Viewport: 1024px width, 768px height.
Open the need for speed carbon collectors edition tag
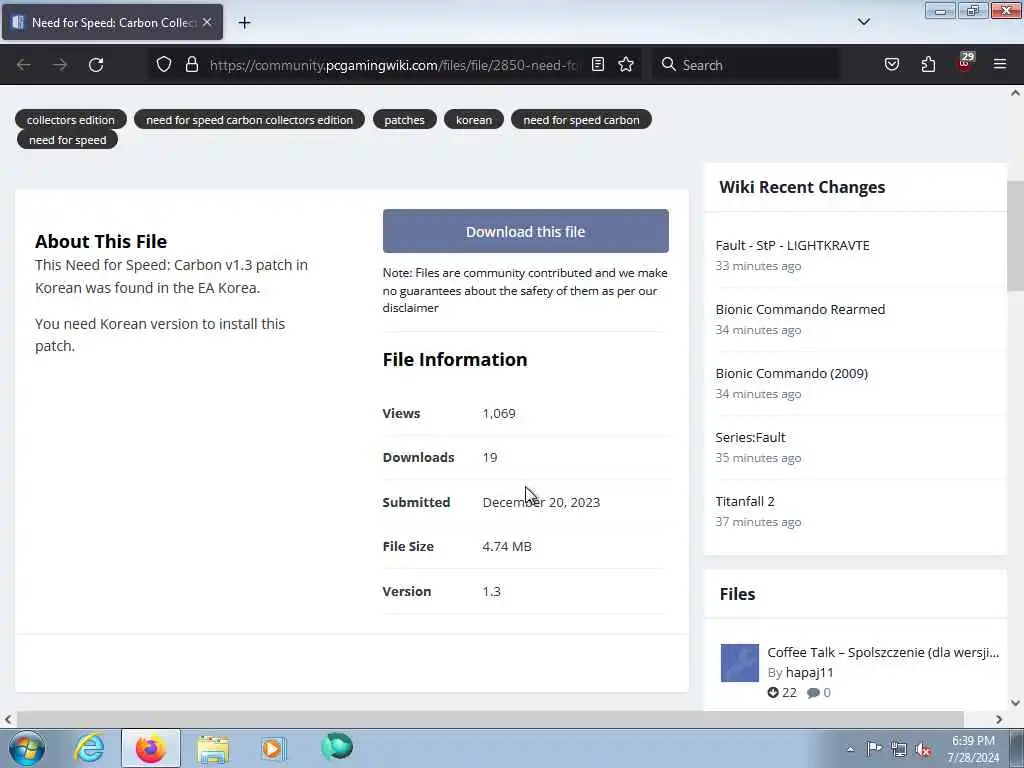coord(249,120)
